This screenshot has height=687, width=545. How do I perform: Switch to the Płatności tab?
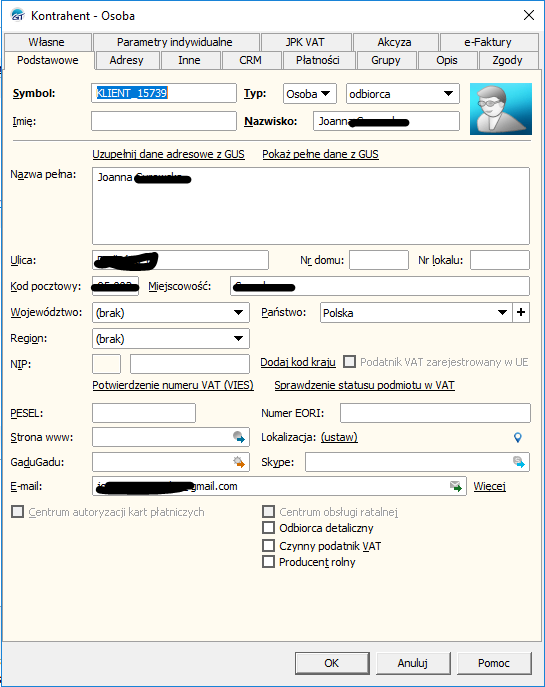pyautogui.click(x=318, y=60)
